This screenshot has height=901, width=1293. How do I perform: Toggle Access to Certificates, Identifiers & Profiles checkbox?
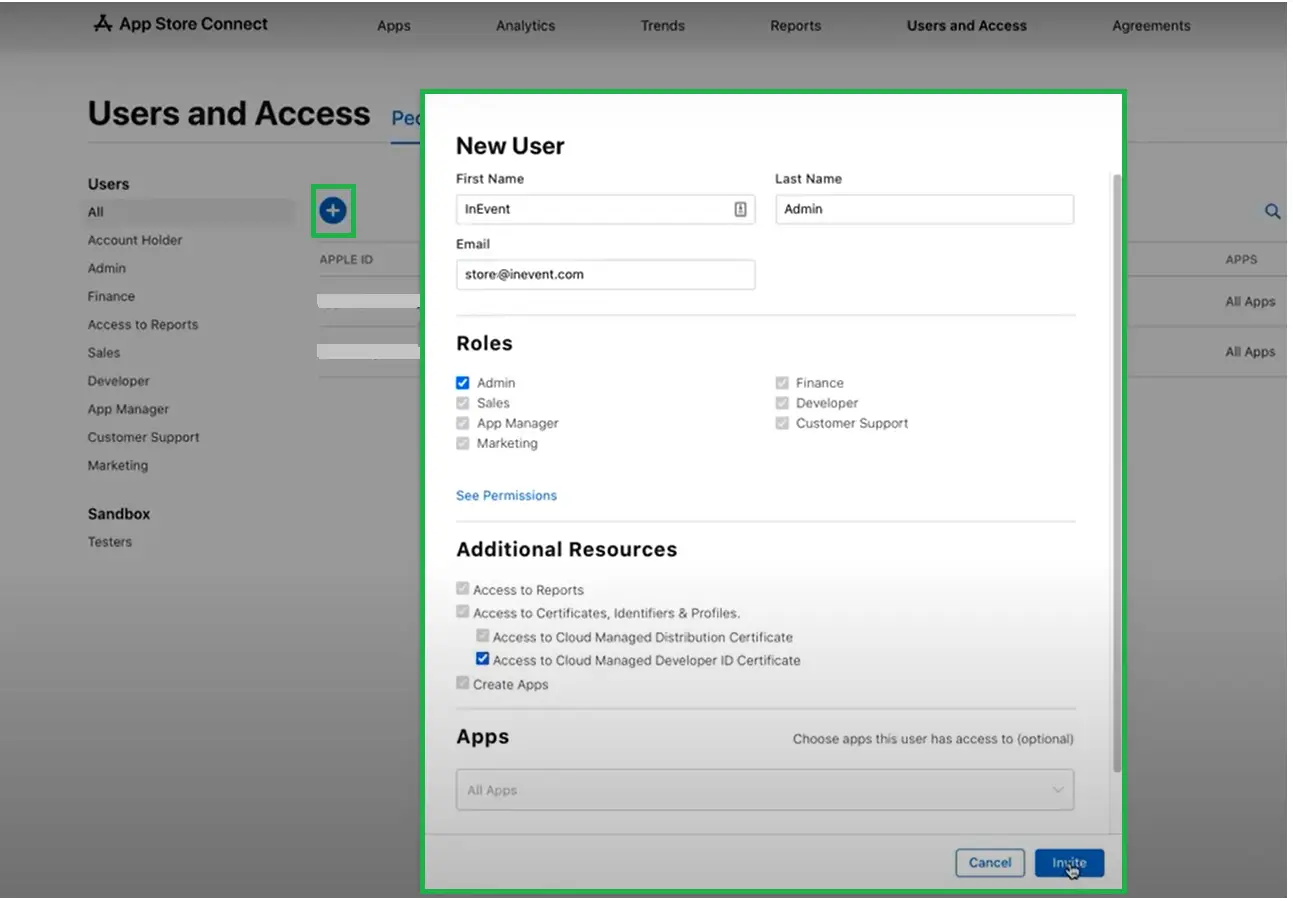[462, 612]
